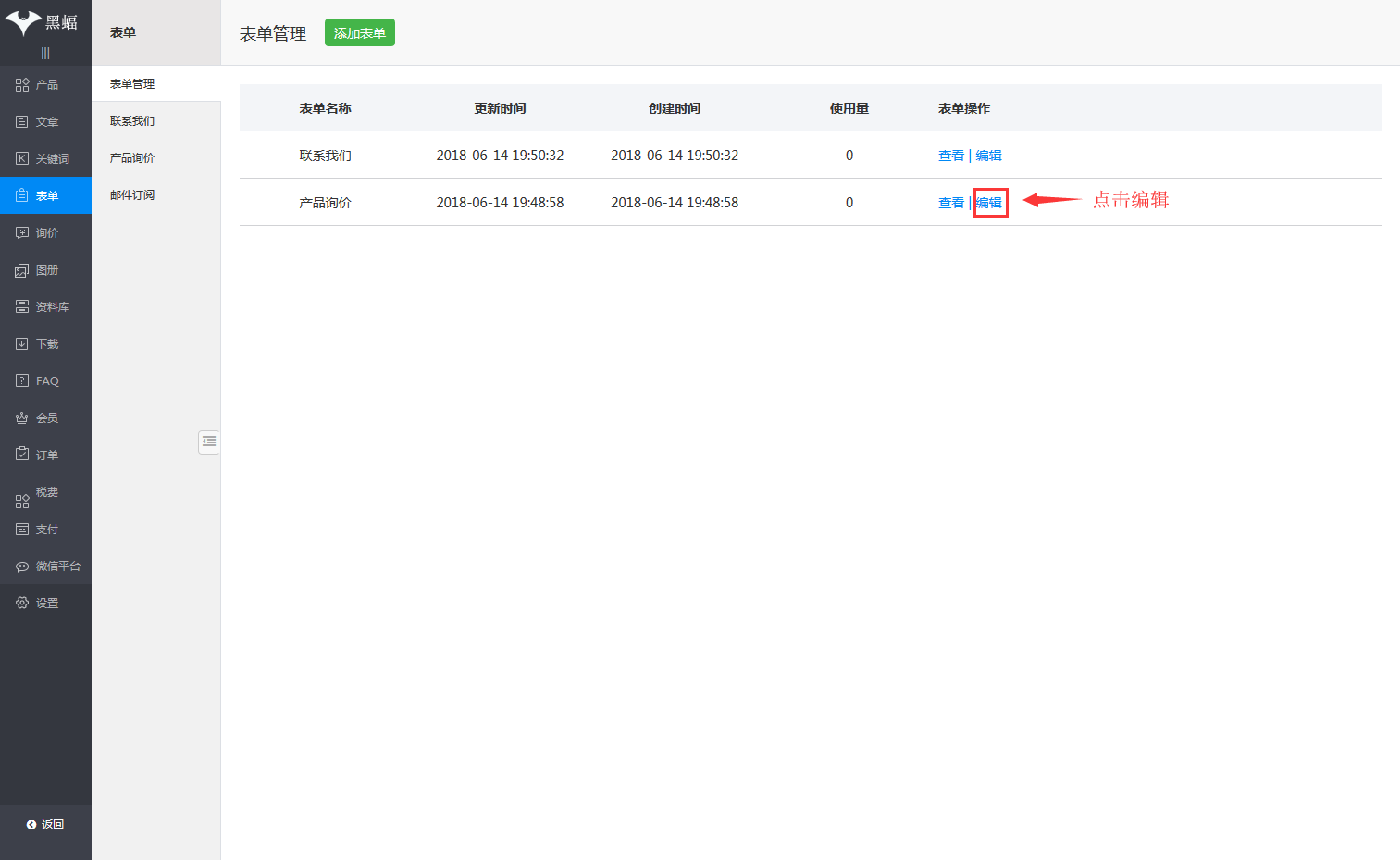Open the 设置 gear icon
The width and height of the screenshot is (1400, 860).
point(22,604)
